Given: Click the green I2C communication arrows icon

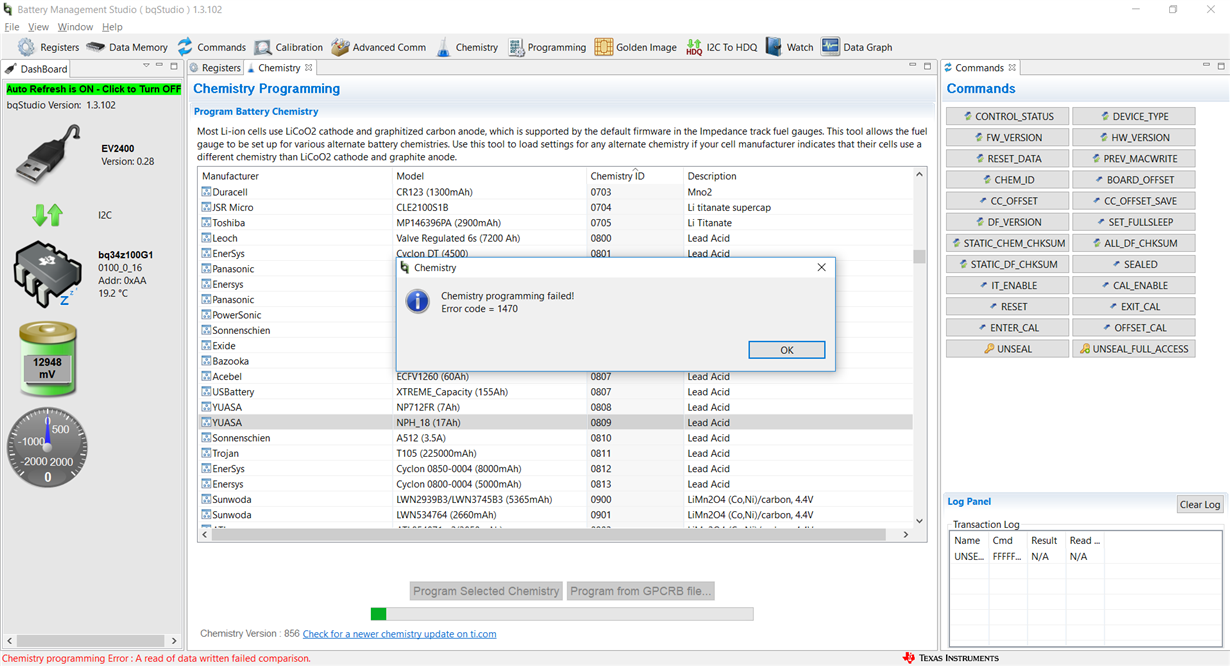Looking at the screenshot, I should tap(47, 214).
